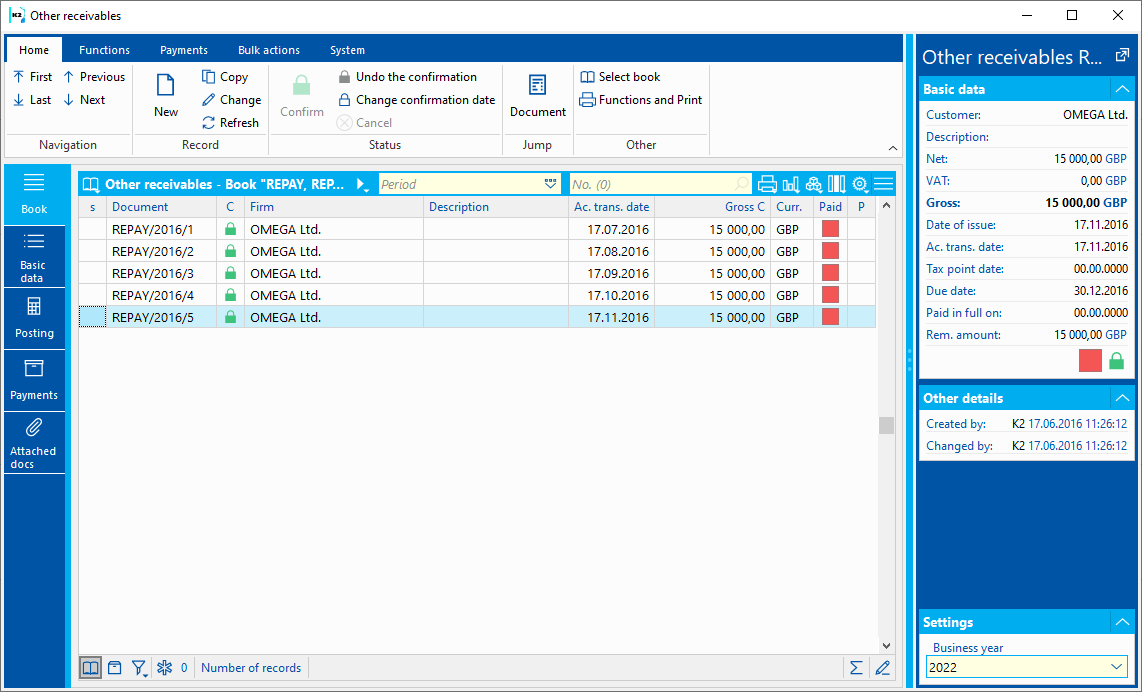This screenshot has width=1142, height=692.
Task: Click the filter funnel icon in status bar
Action: [139, 668]
